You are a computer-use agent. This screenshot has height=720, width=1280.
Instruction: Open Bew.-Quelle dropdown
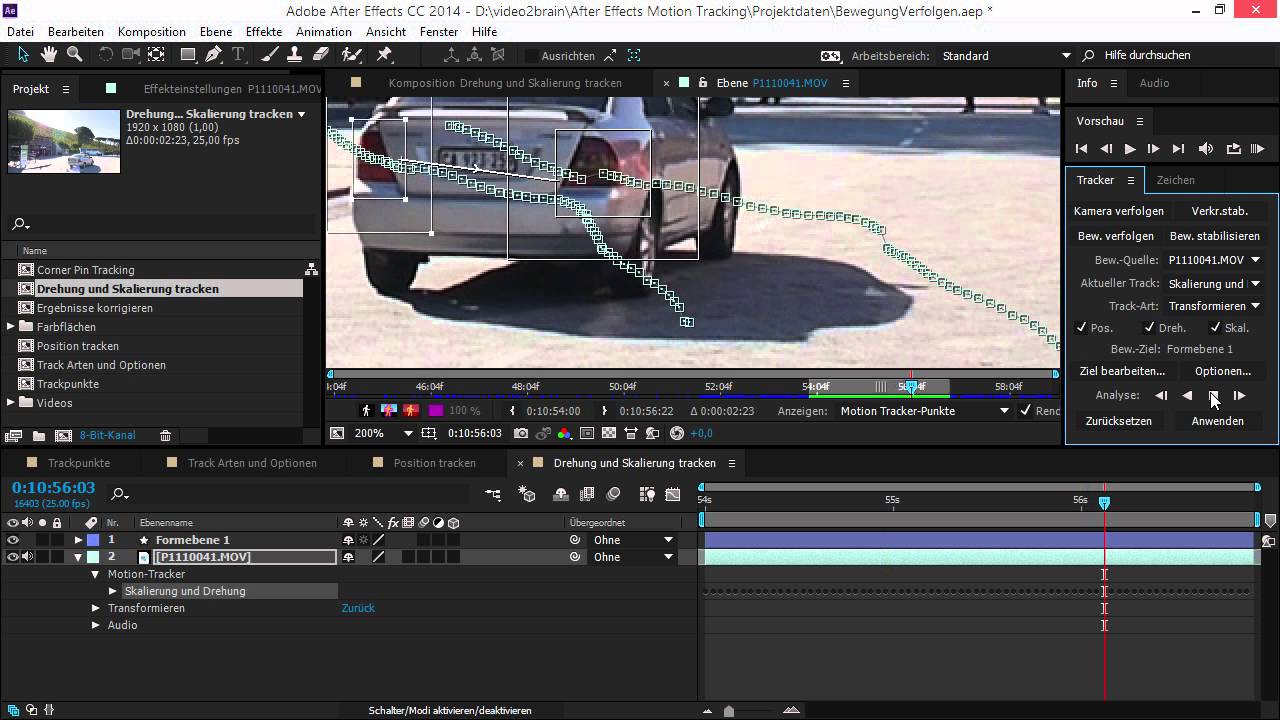[1214, 260]
